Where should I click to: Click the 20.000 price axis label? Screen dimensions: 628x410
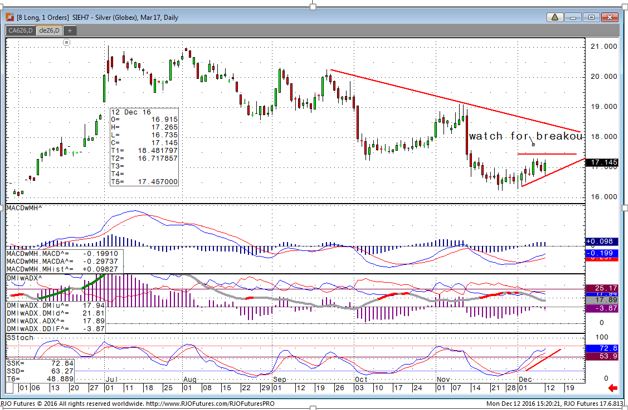(604, 76)
